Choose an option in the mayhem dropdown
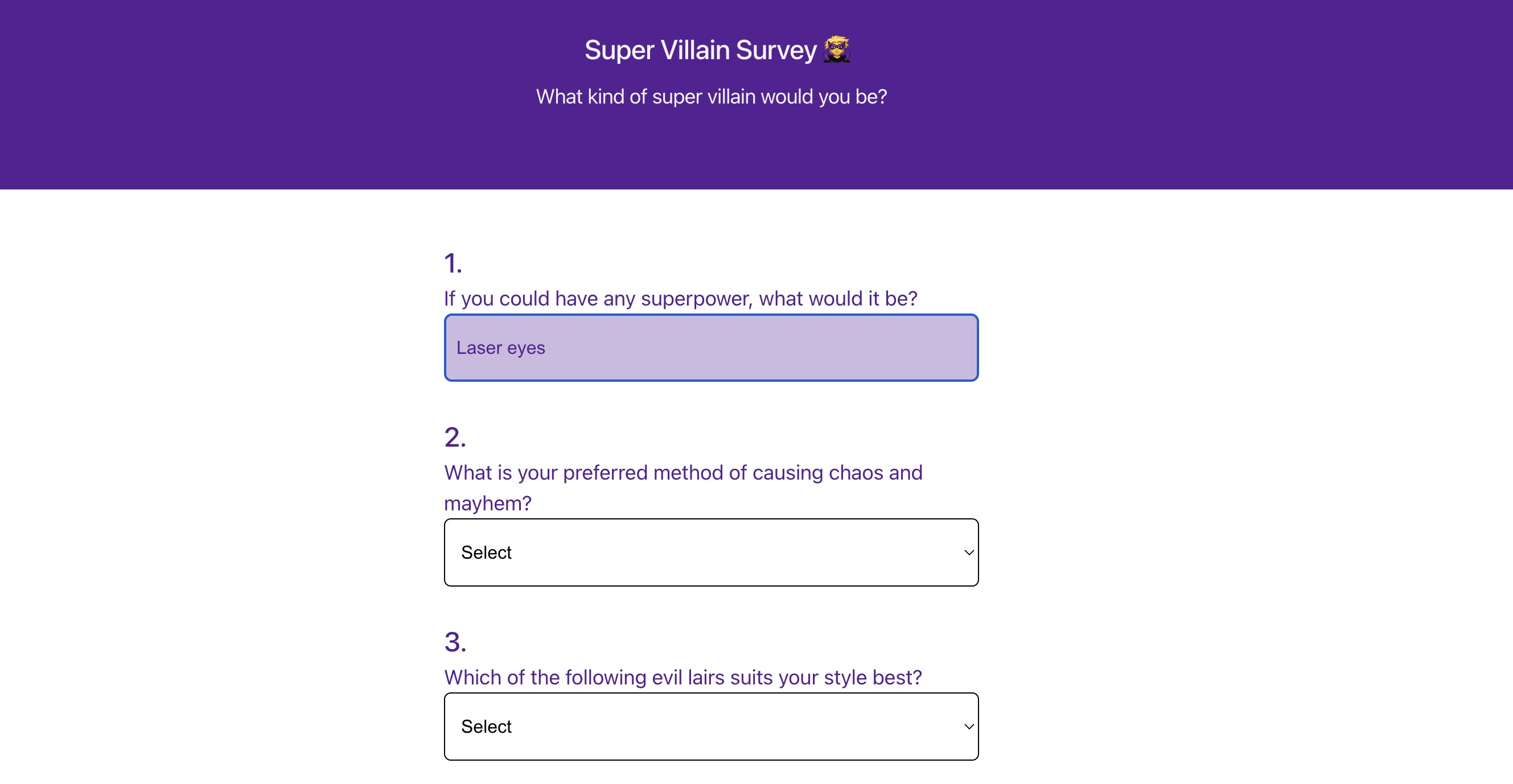The width and height of the screenshot is (1513, 784). (711, 552)
